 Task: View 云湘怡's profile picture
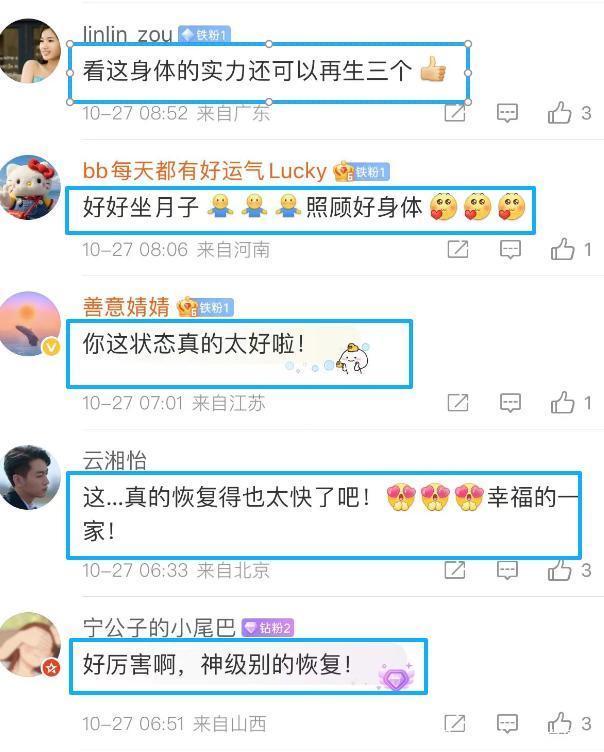(x=30, y=477)
